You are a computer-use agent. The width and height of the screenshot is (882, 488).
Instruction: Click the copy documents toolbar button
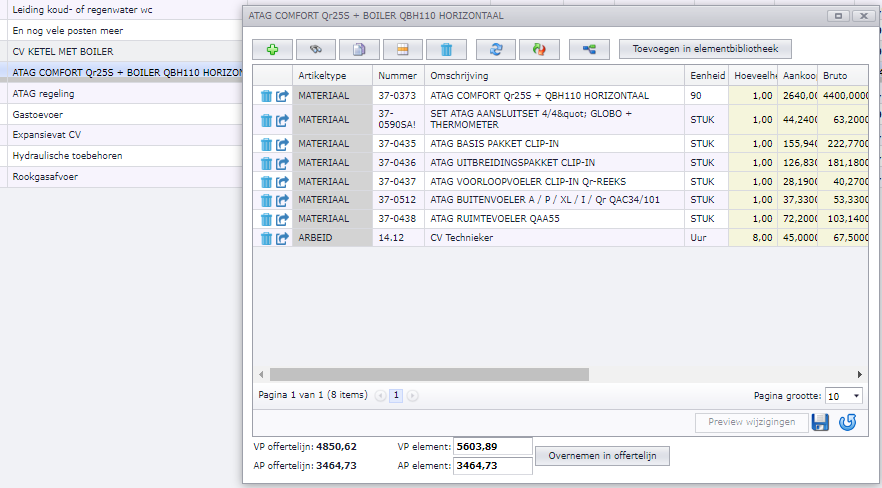click(359, 49)
